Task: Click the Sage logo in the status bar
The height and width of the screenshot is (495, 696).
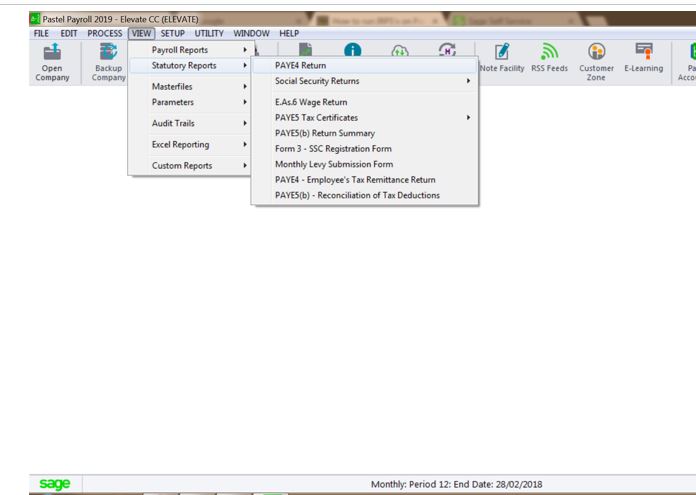Action: (x=54, y=484)
